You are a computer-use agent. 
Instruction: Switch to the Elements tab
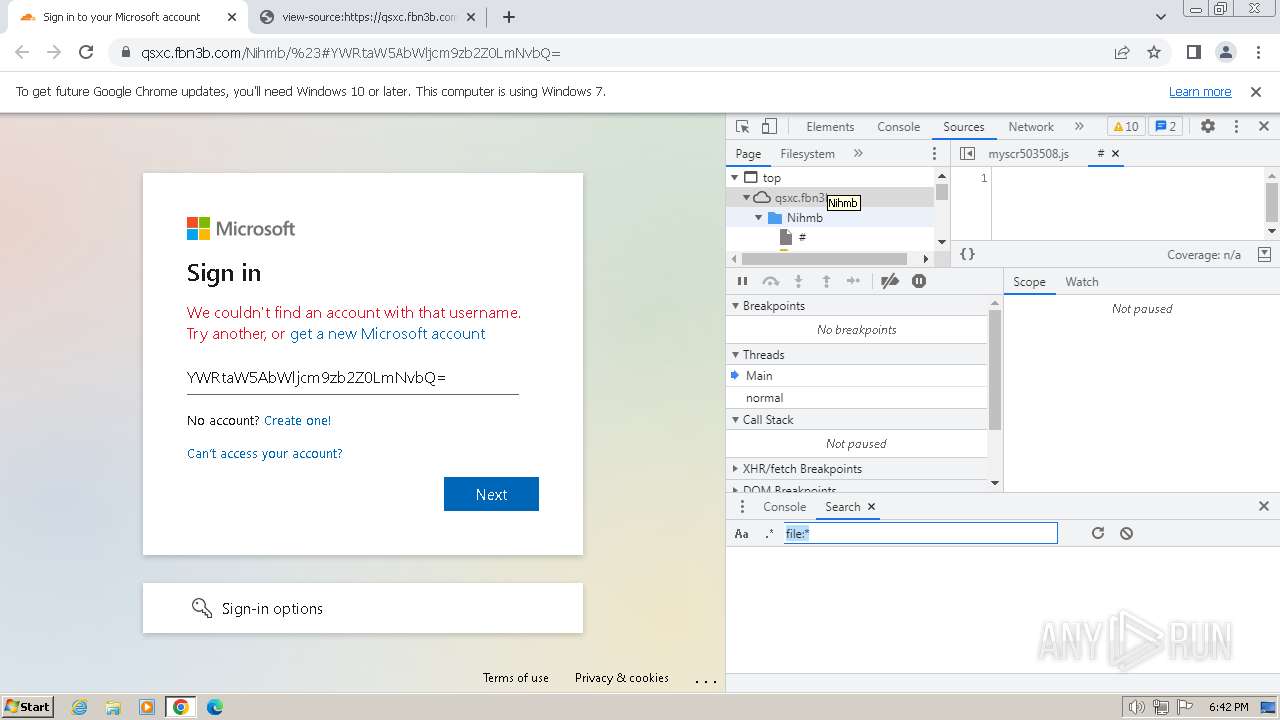click(x=830, y=127)
